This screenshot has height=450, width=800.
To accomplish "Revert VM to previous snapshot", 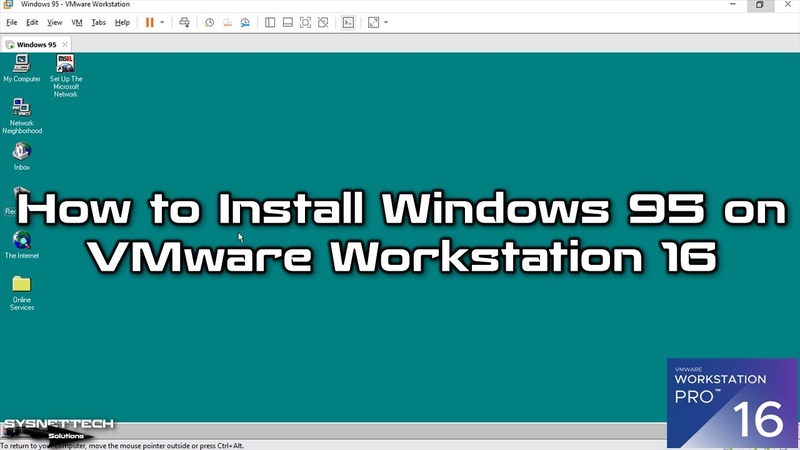I will (x=227, y=22).
